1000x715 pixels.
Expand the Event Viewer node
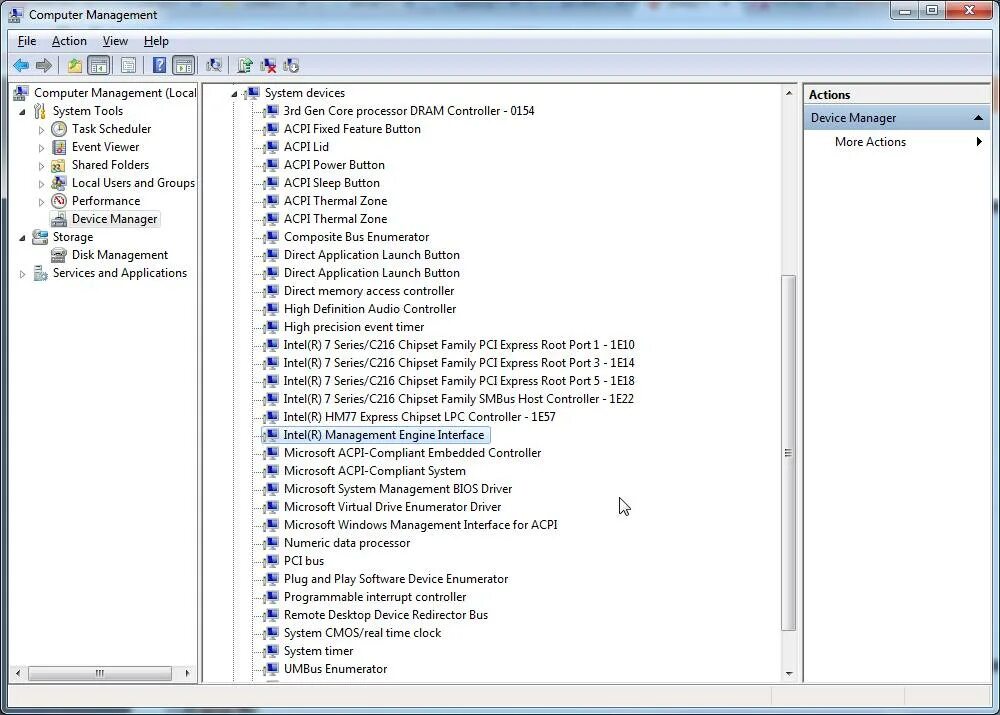pos(41,147)
